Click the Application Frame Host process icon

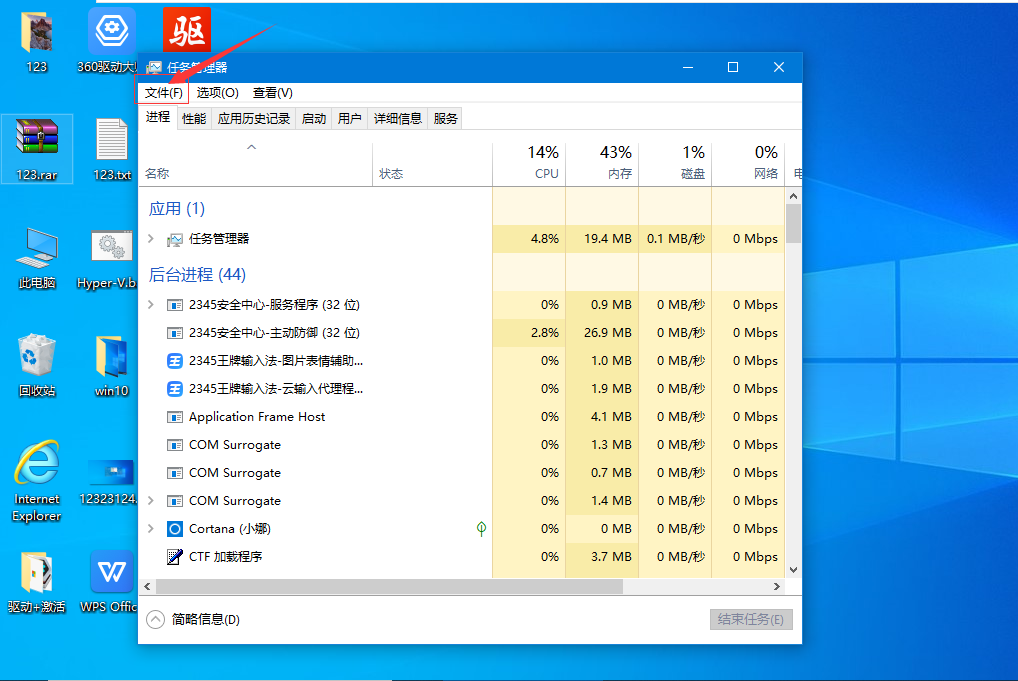pos(174,417)
